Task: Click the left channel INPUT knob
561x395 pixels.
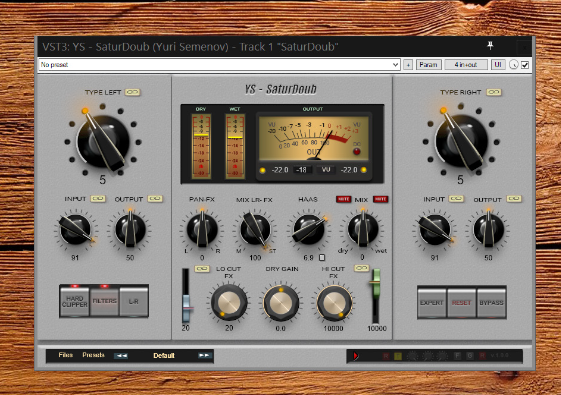Action: pyautogui.click(x=75, y=230)
